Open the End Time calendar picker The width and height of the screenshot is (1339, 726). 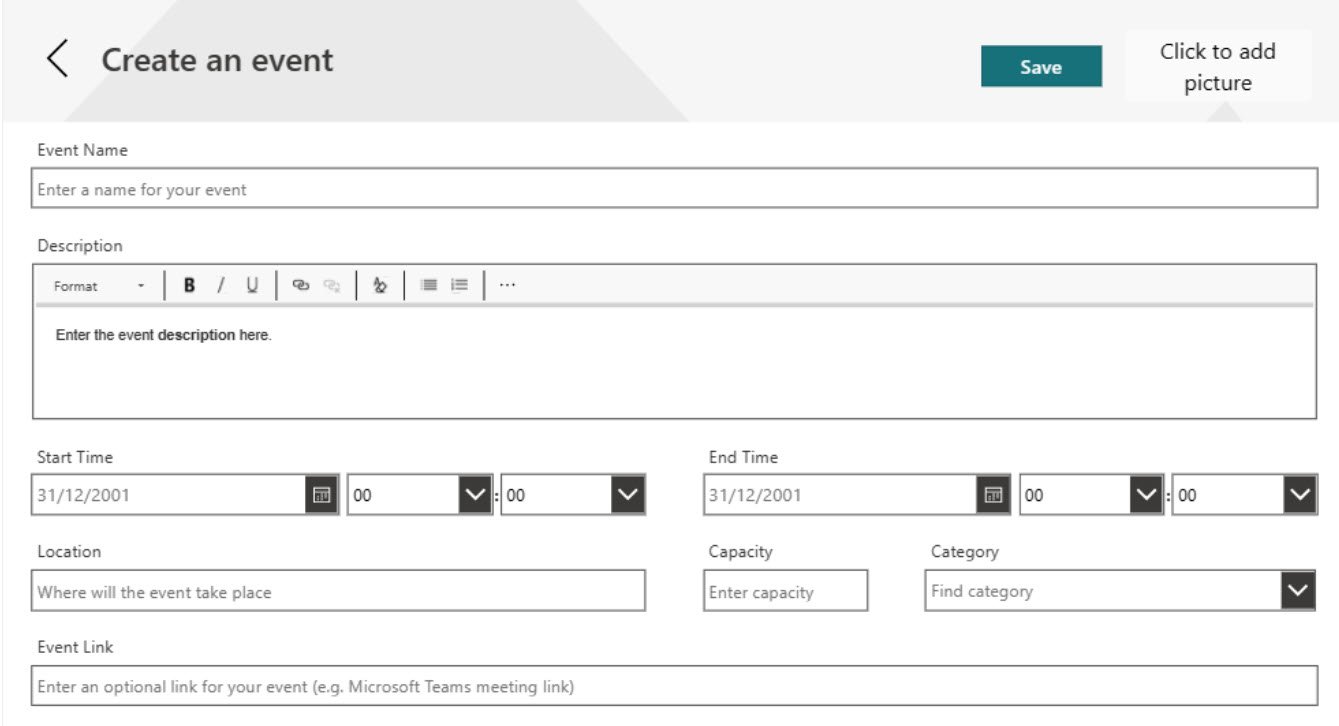click(x=993, y=495)
